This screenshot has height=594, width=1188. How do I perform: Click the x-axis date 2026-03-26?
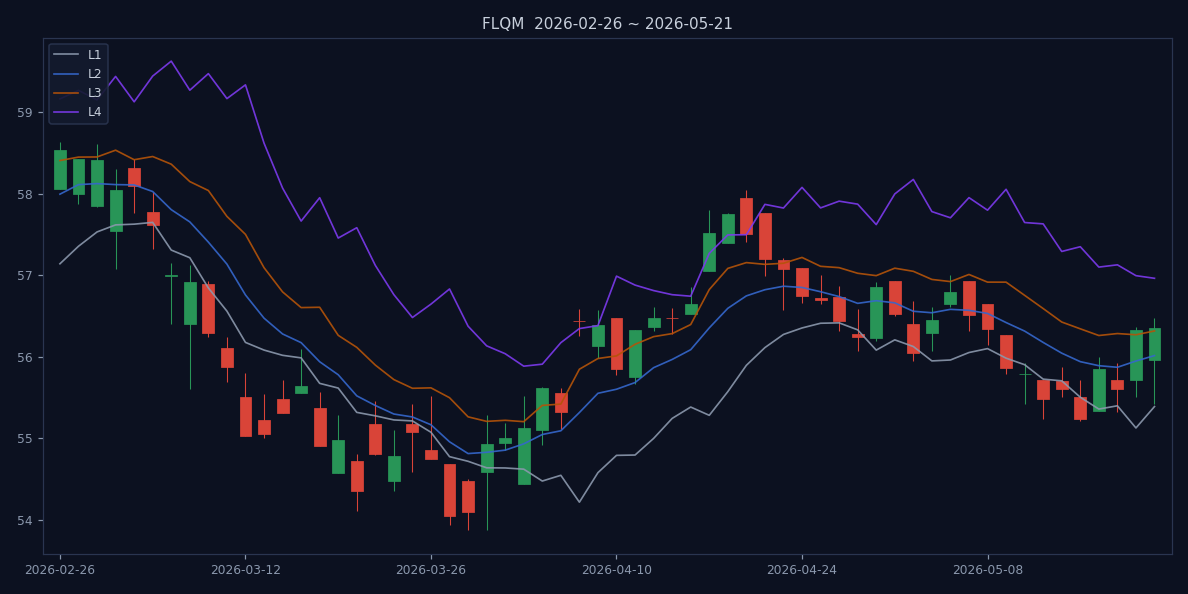[431, 570]
